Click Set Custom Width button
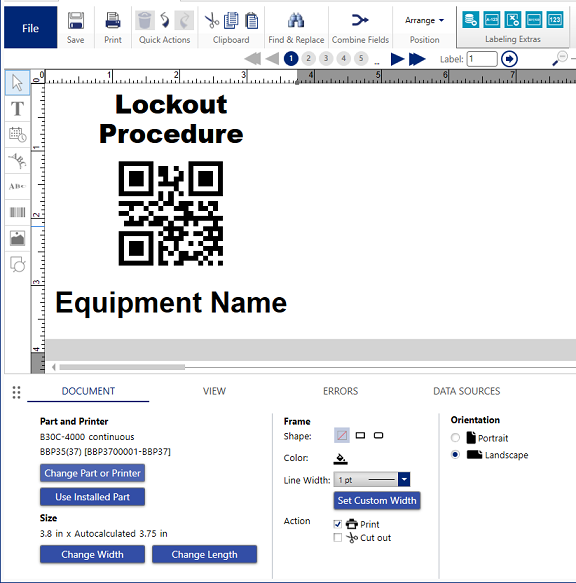This screenshot has height=583, width=576. pos(377,500)
